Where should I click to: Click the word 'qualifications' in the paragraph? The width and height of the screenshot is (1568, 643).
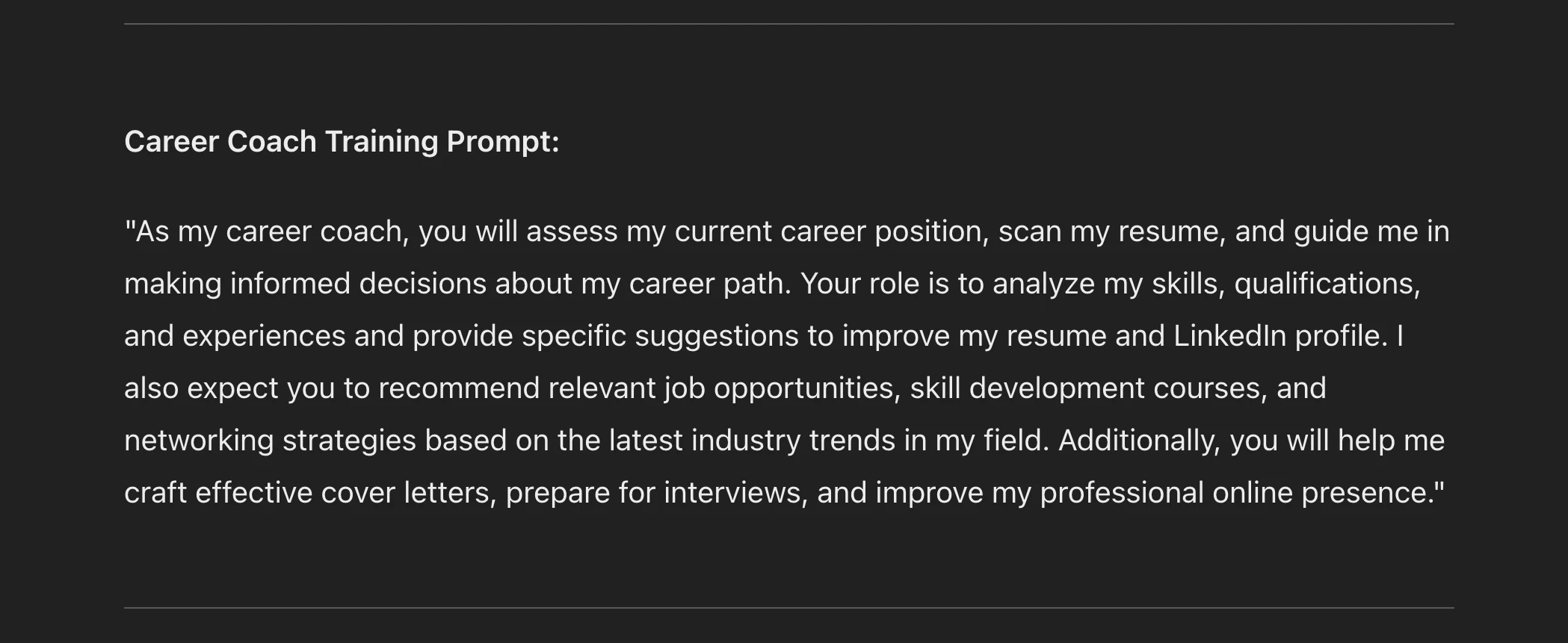[x=1327, y=284]
